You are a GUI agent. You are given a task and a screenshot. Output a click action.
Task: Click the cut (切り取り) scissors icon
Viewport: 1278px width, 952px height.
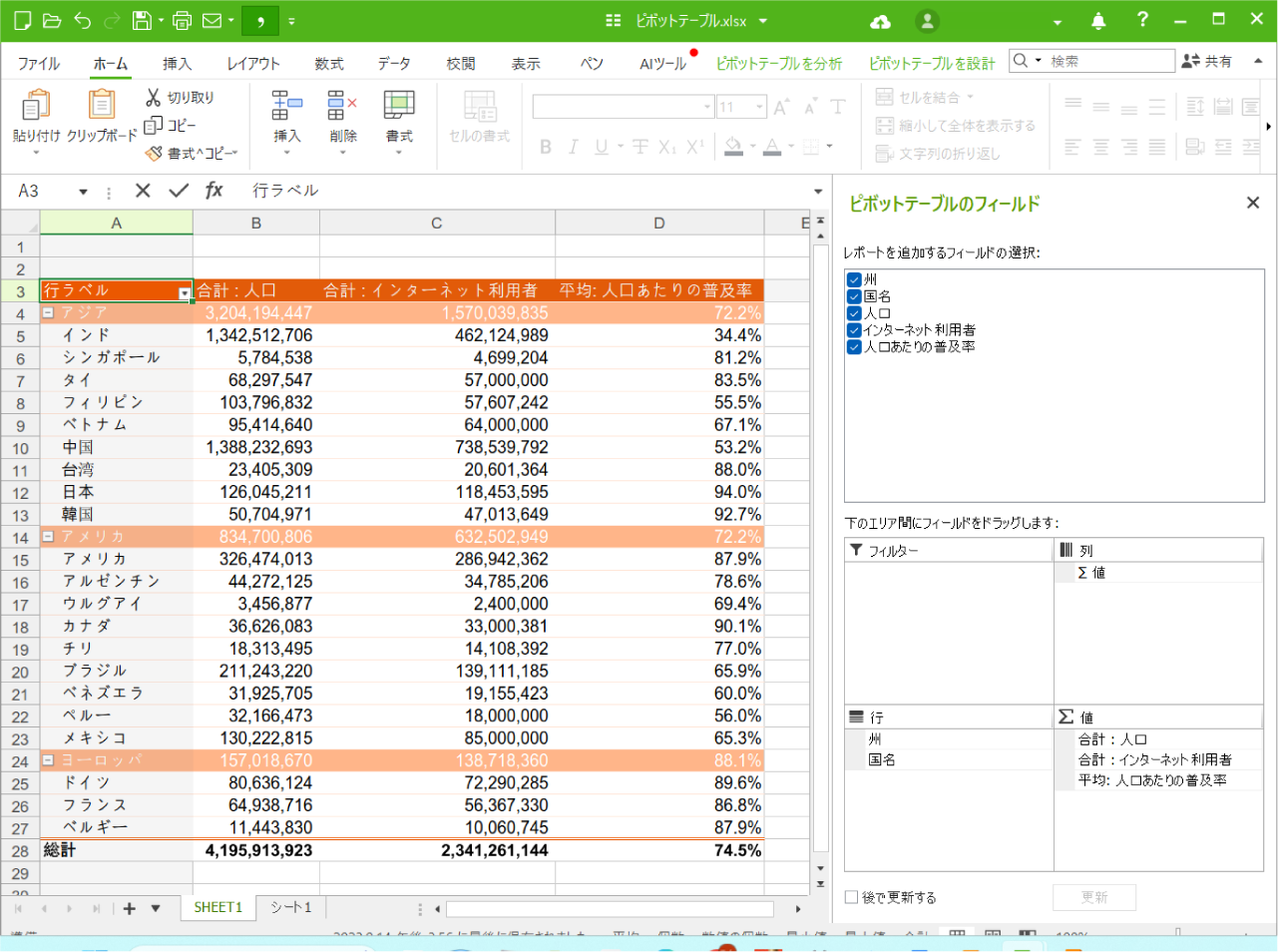pyautogui.click(x=154, y=97)
